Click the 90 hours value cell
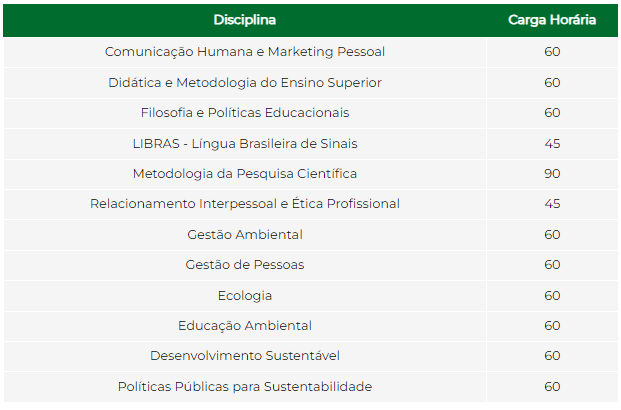This screenshot has height=410, width=621. point(552,173)
